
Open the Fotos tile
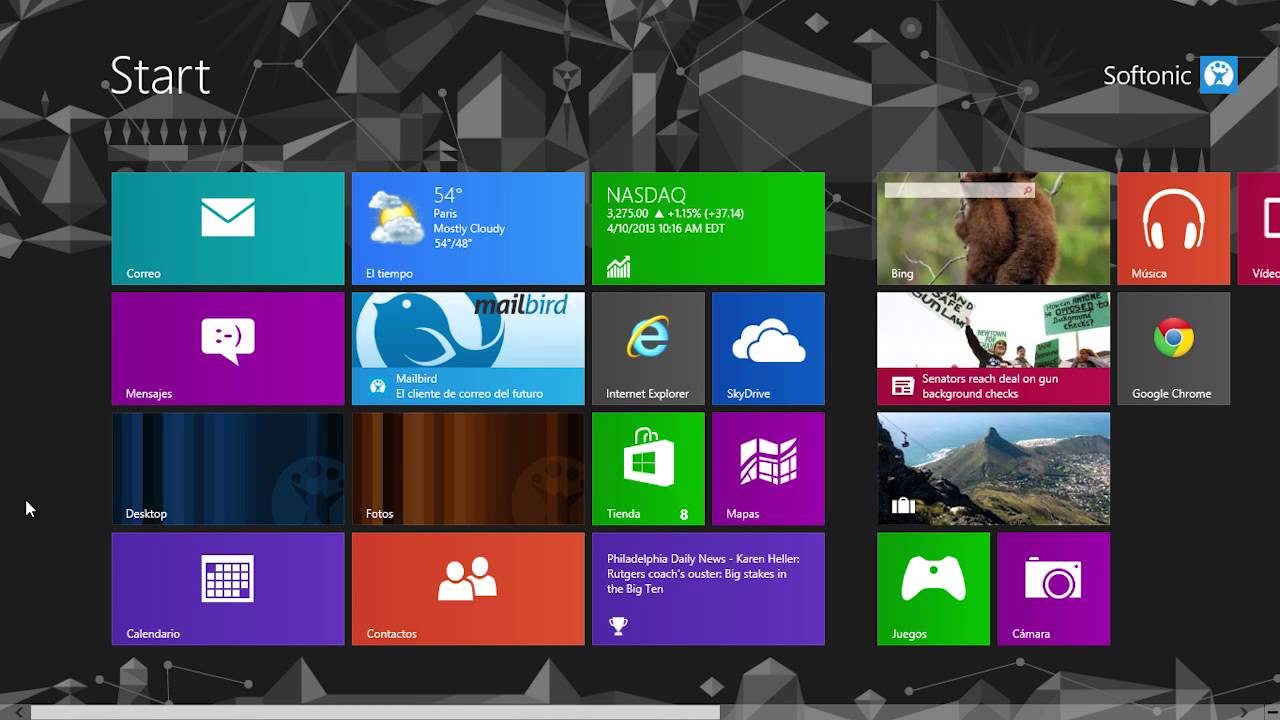(468, 469)
